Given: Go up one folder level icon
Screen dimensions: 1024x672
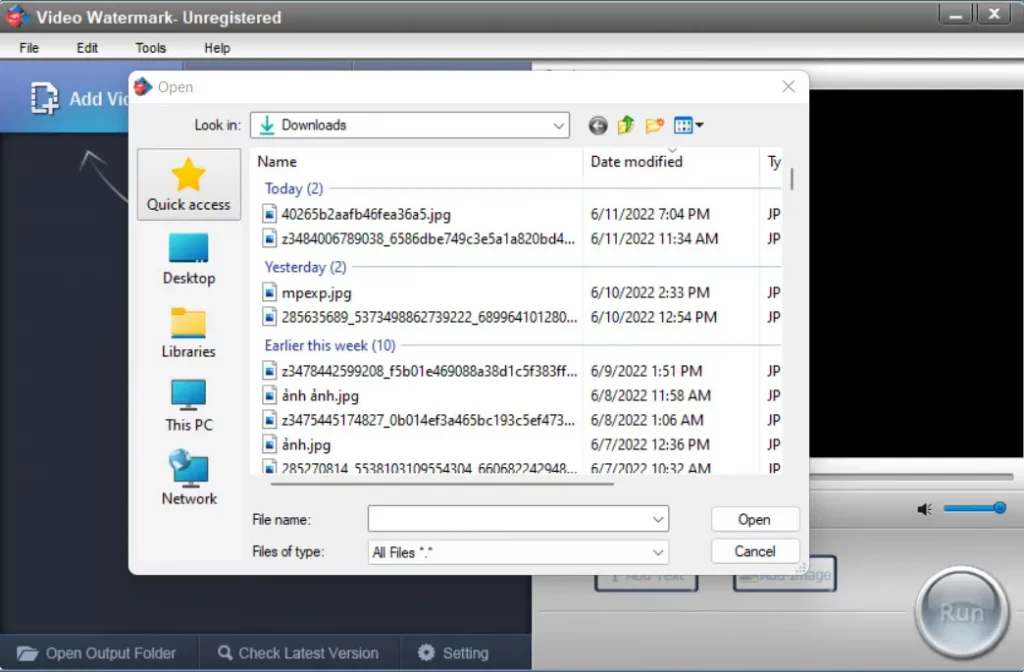Looking at the screenshot, I should coord(626,125).
